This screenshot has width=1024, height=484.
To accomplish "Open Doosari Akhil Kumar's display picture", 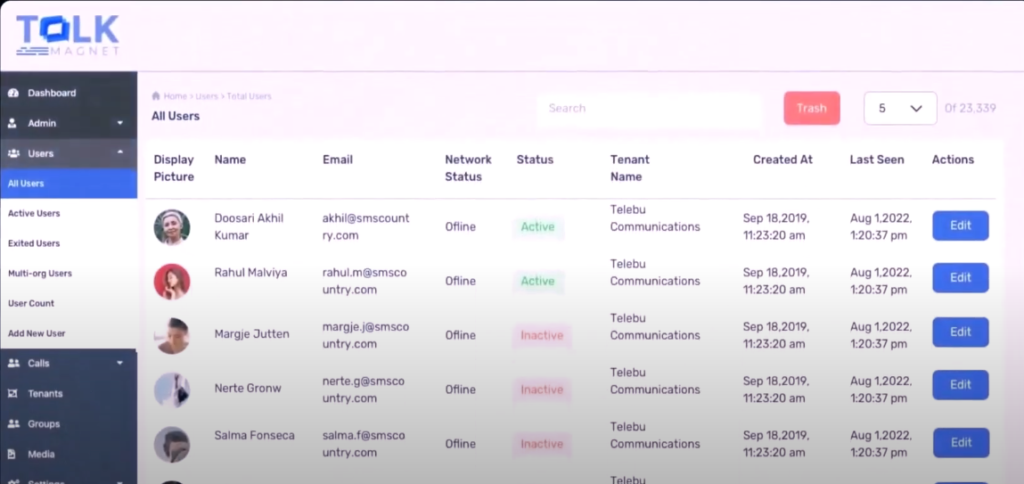I will coord(172,227).
